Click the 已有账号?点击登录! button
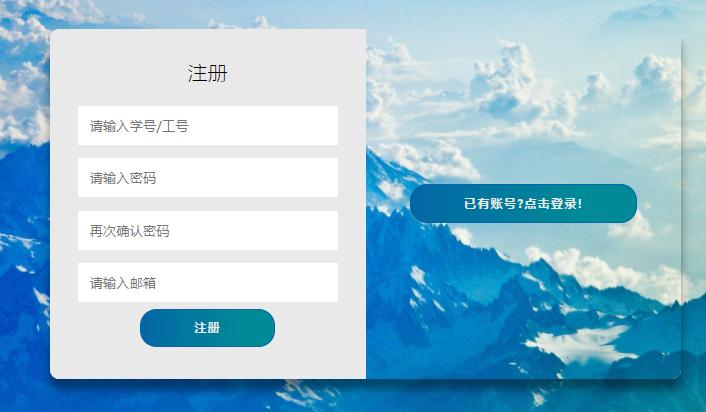Screen dimensions: 706x412 pos(523,204)
